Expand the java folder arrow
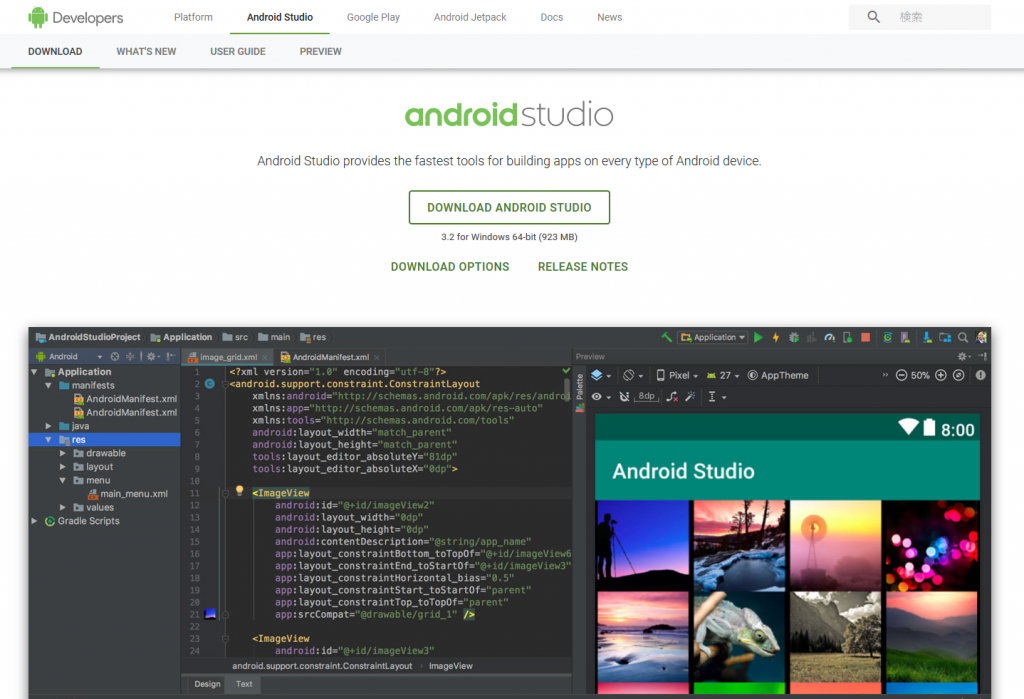1024x699 pixels. coord(48,426)
